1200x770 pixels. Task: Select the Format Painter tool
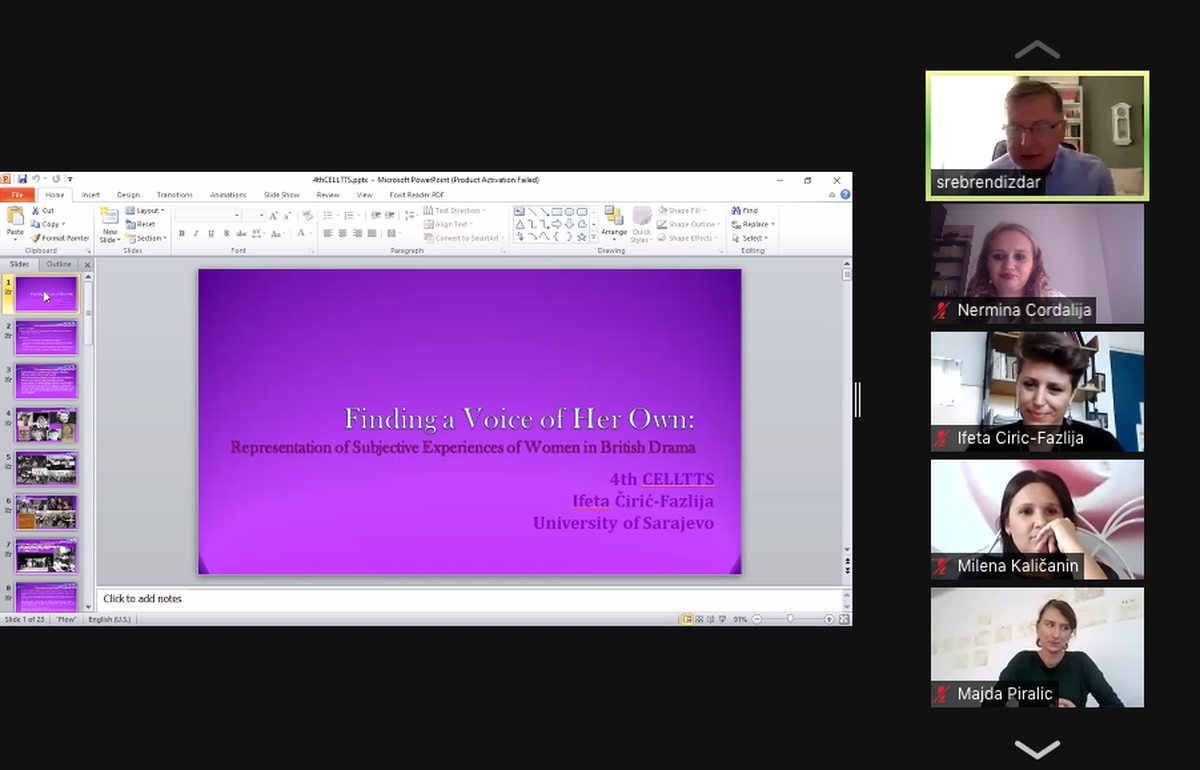coord(60,238)
